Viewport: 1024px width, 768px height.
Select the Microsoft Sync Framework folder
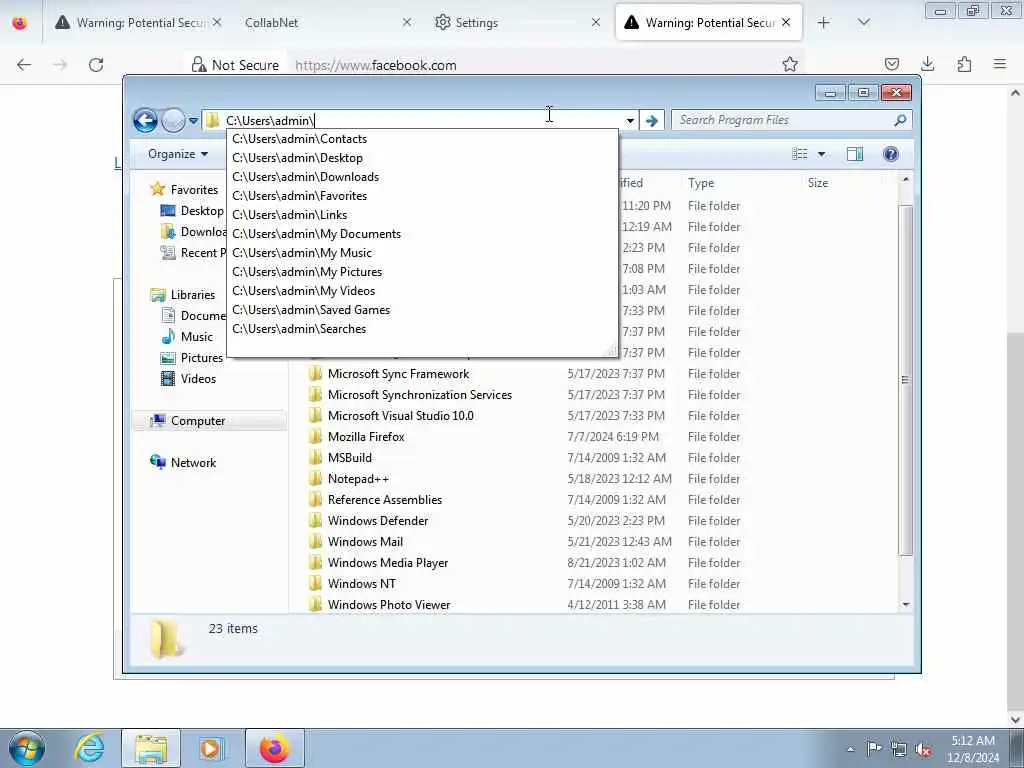(398, 374)
